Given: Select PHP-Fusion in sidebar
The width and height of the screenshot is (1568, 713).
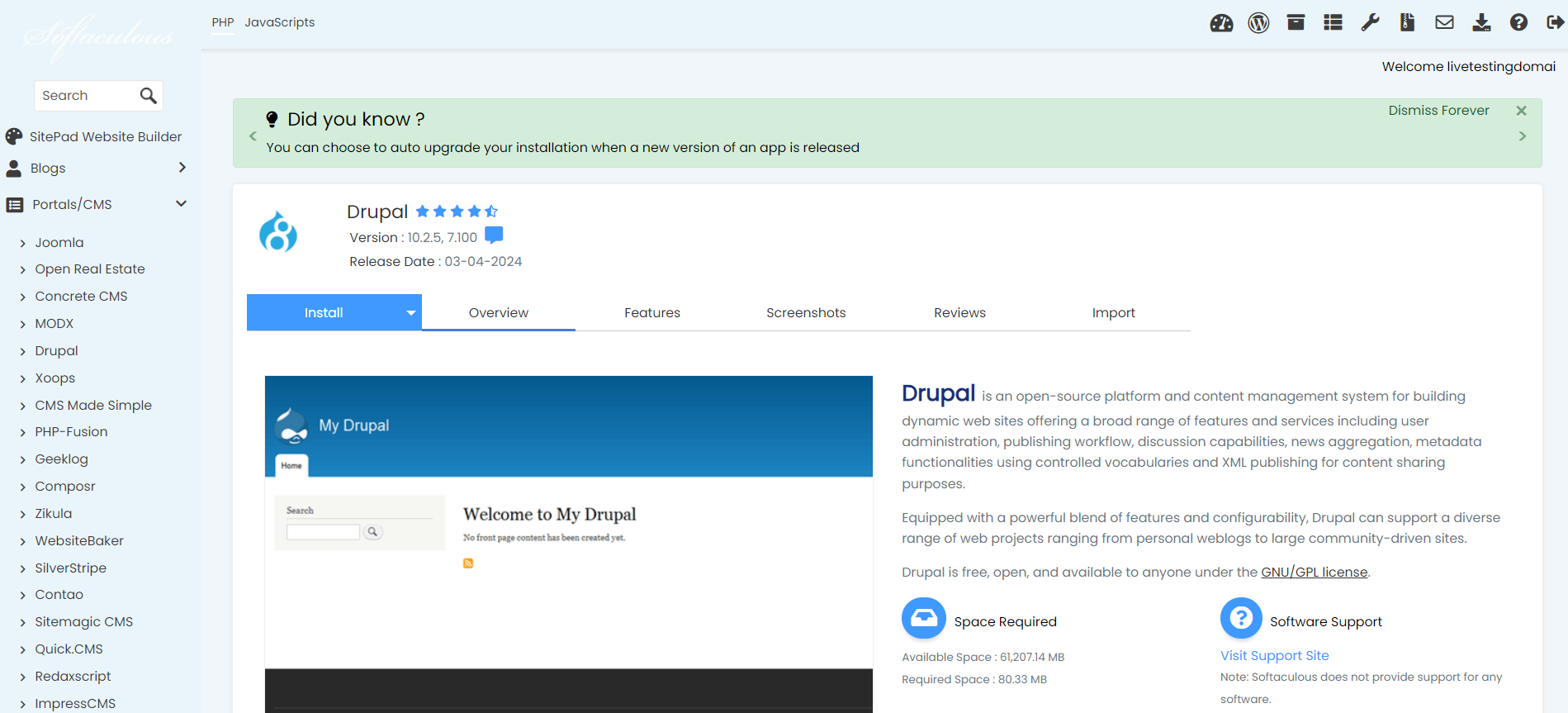Looking at the screenshot, I should 71,432.
